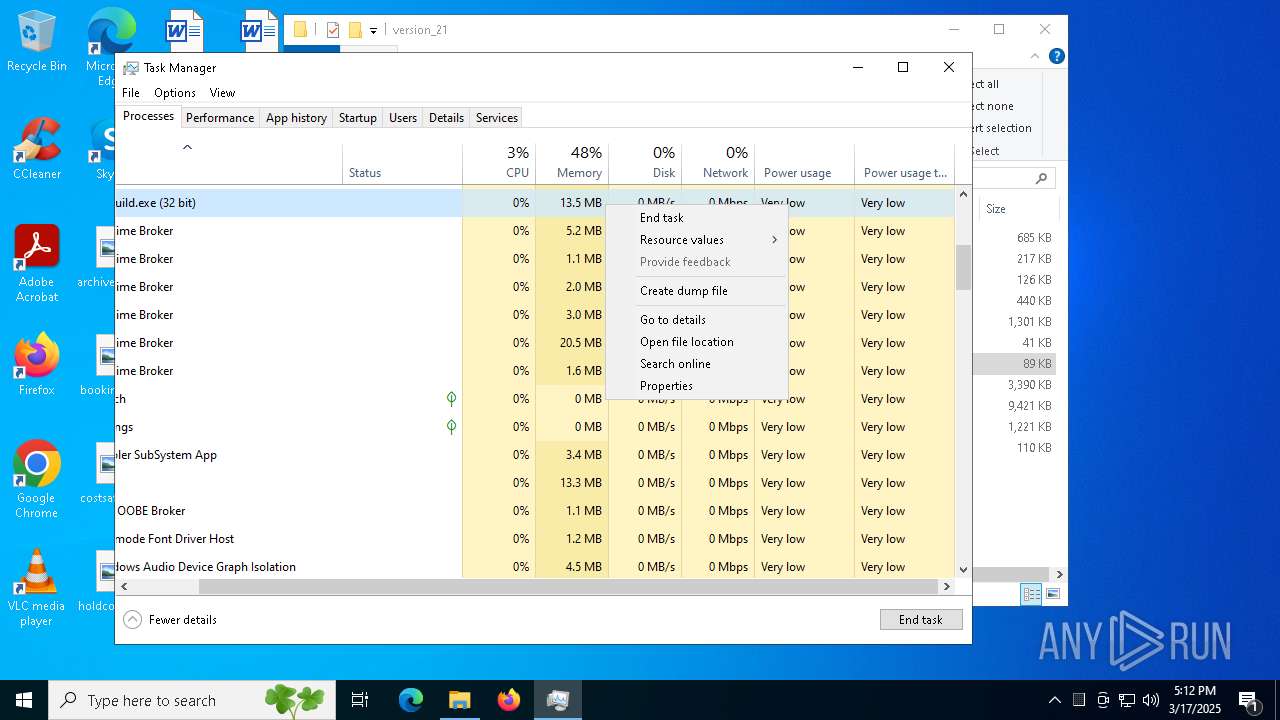Open Adobe Acrobat desktop shortcut

click(36, 264)
